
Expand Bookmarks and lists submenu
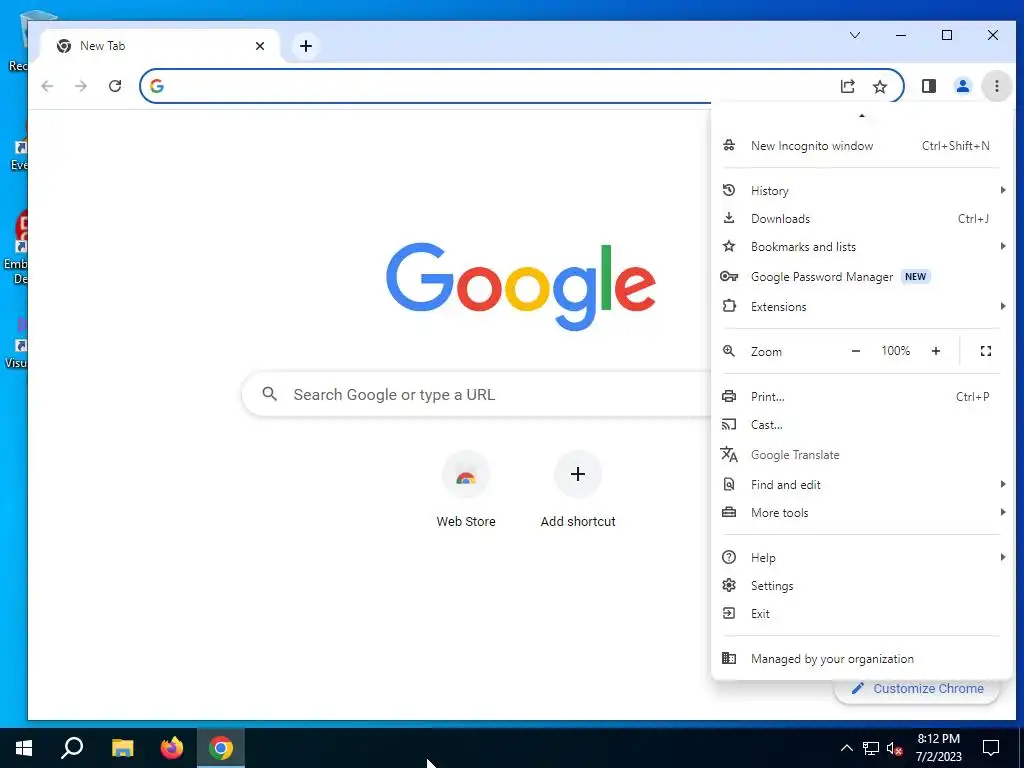point(861,247)
